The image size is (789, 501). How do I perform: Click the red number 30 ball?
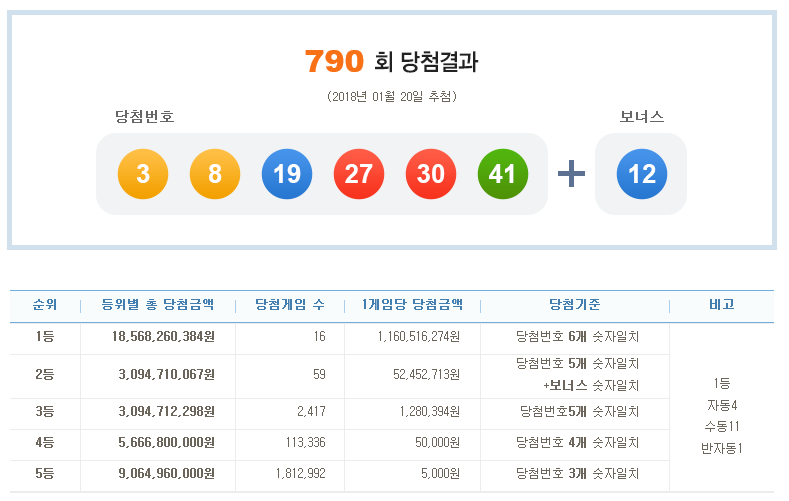430,174
